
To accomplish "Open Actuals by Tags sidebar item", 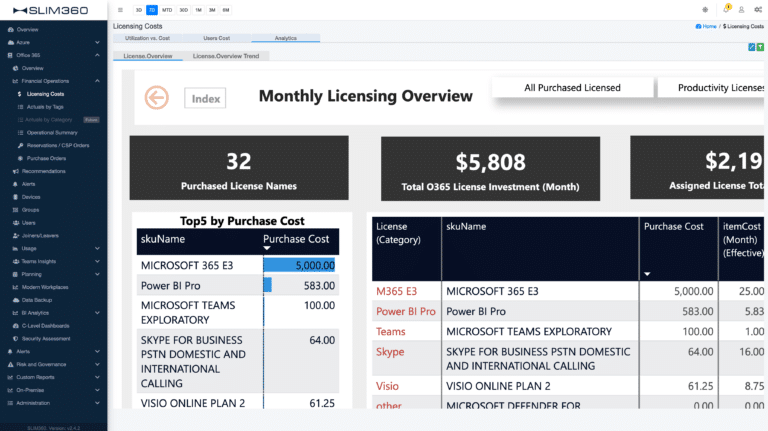I will pos(45,107).
